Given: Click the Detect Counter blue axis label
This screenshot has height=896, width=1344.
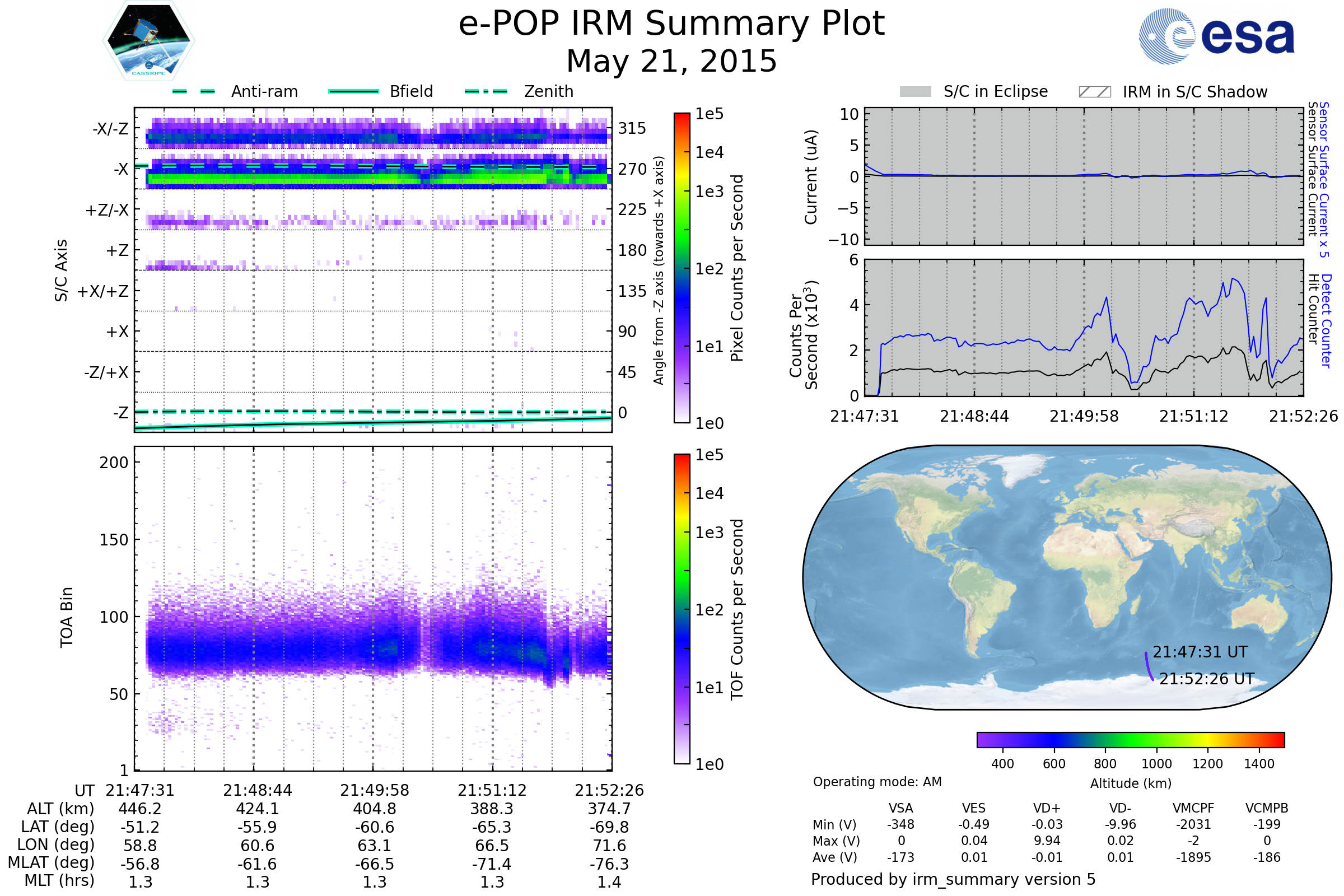Looking at the screenshot, I should (1327, 320).
